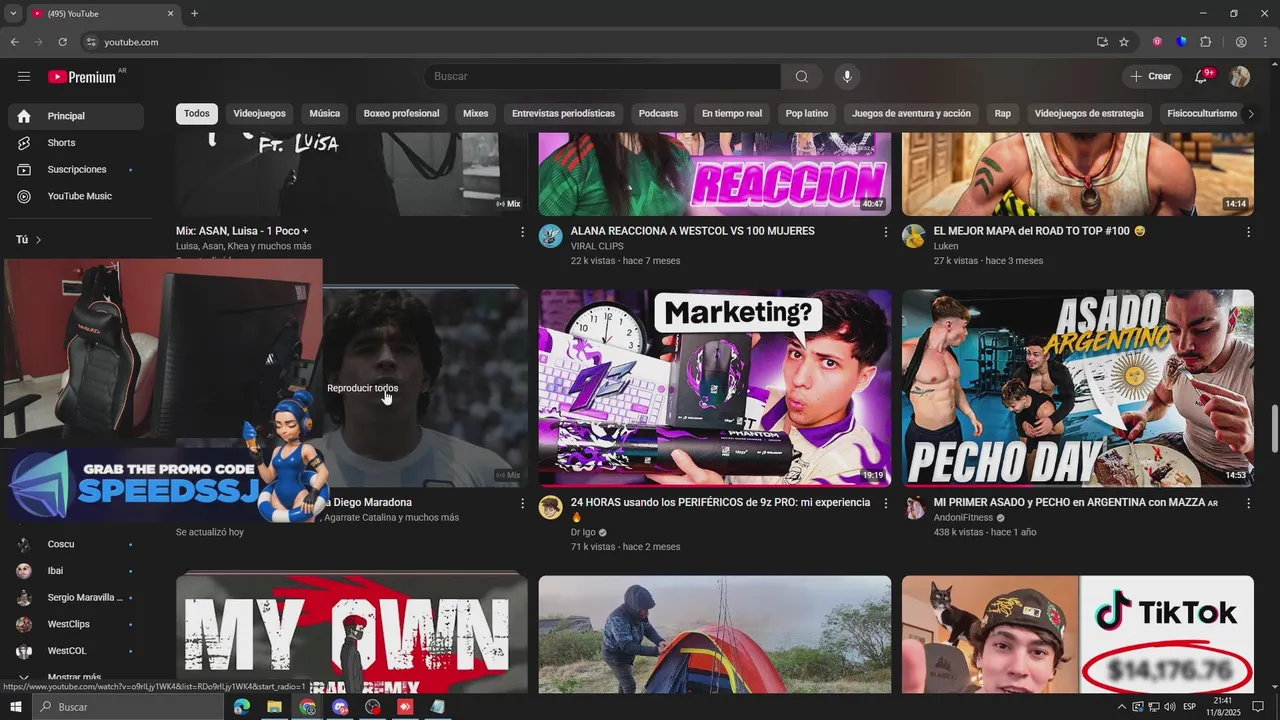The height and width of the screenshot is (720, 1280).
Task: Open the account avatar menu
Action: click(x=1240, y=77)
